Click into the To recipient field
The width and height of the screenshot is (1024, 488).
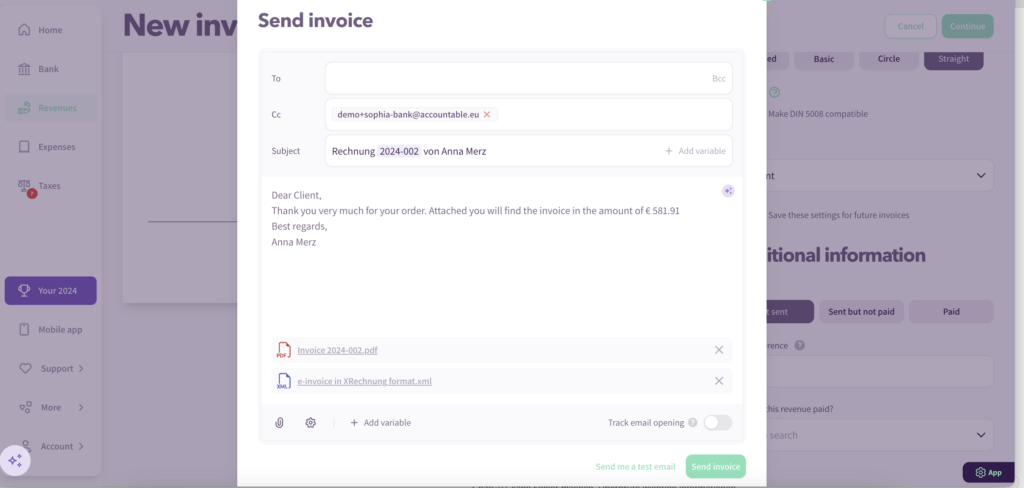pyautogui.click(x=515, y=78)
